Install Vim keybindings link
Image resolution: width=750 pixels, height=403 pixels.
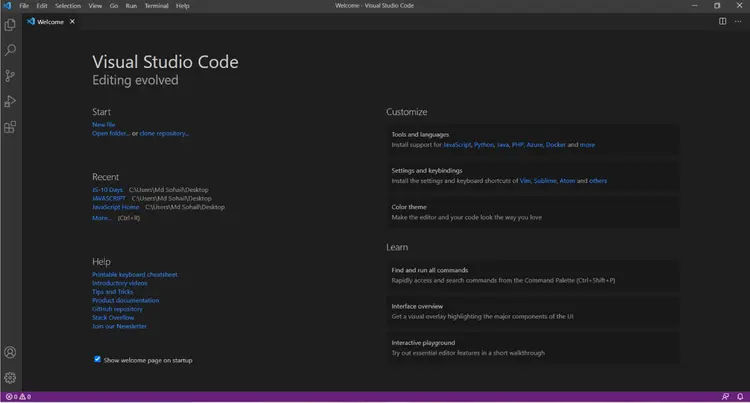[x=525, y=181]
